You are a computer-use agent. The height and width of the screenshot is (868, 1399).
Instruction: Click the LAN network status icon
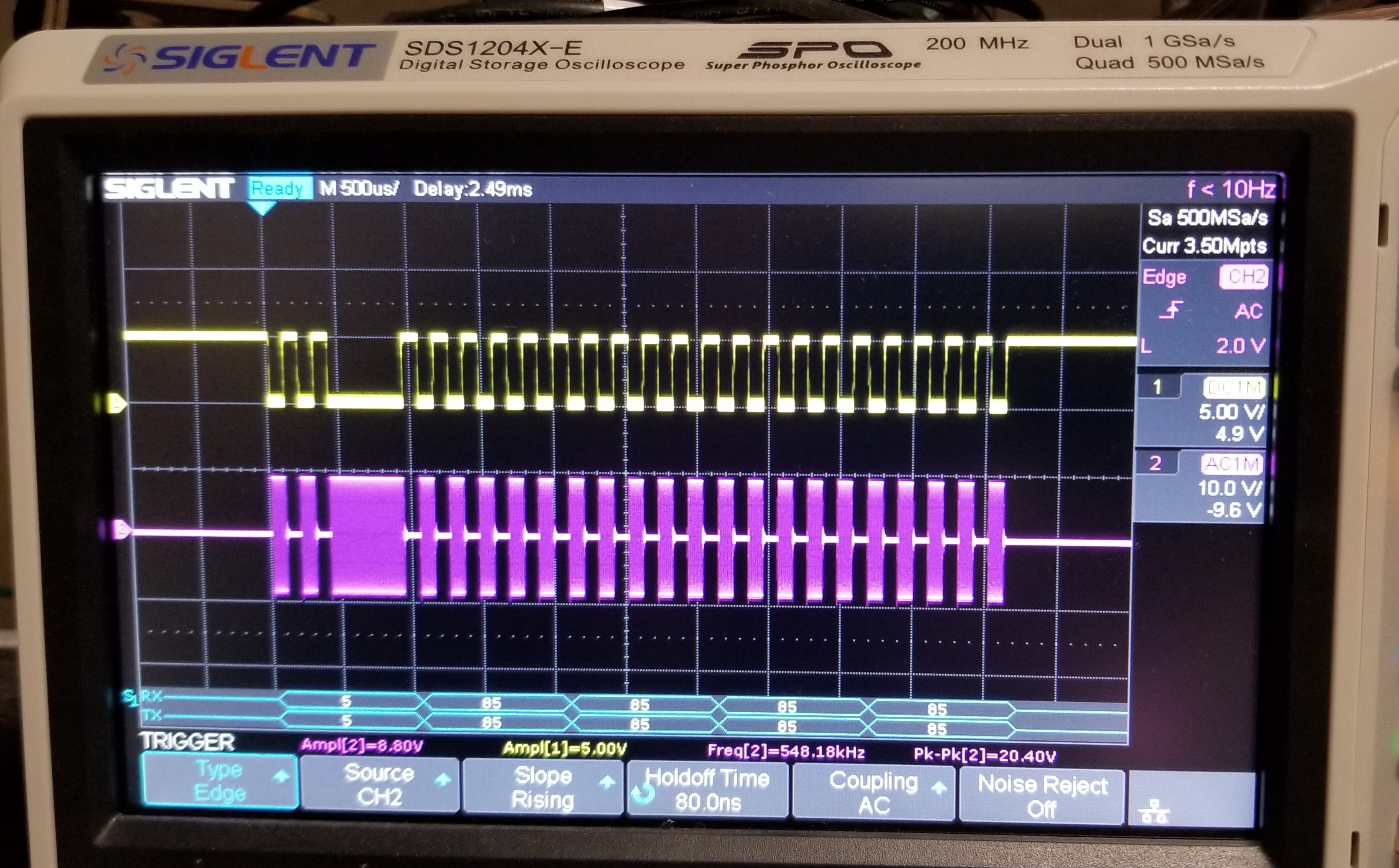coord(1154,811)
